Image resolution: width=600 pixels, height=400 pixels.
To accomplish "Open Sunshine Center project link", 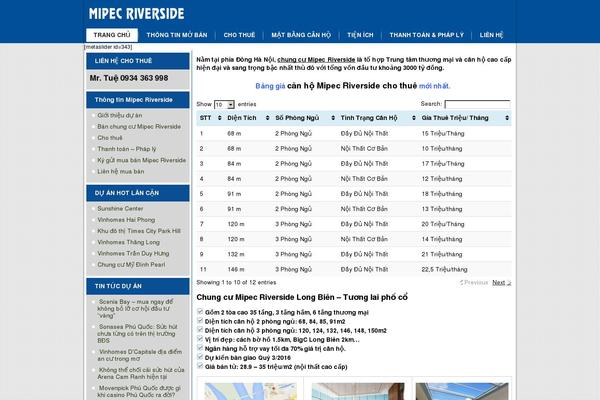I will (120, 209).
